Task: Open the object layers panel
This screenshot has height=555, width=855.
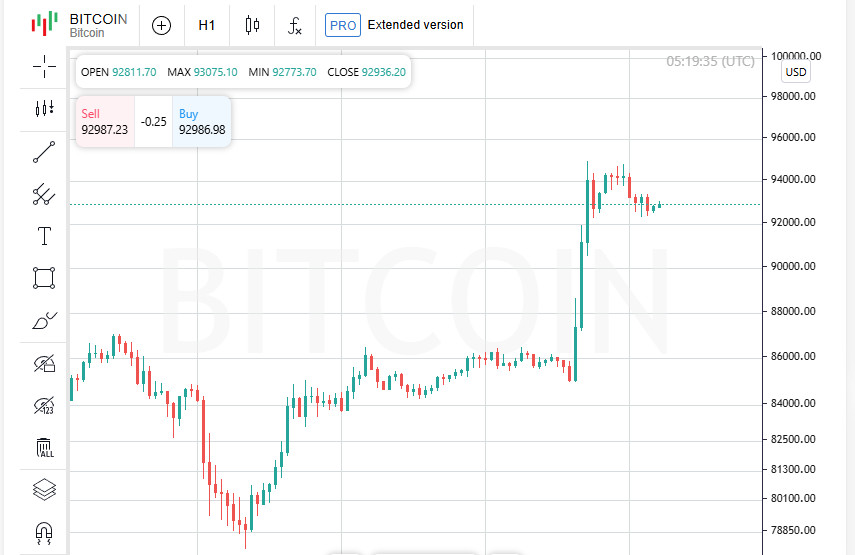Action: [x=44, y=489]
